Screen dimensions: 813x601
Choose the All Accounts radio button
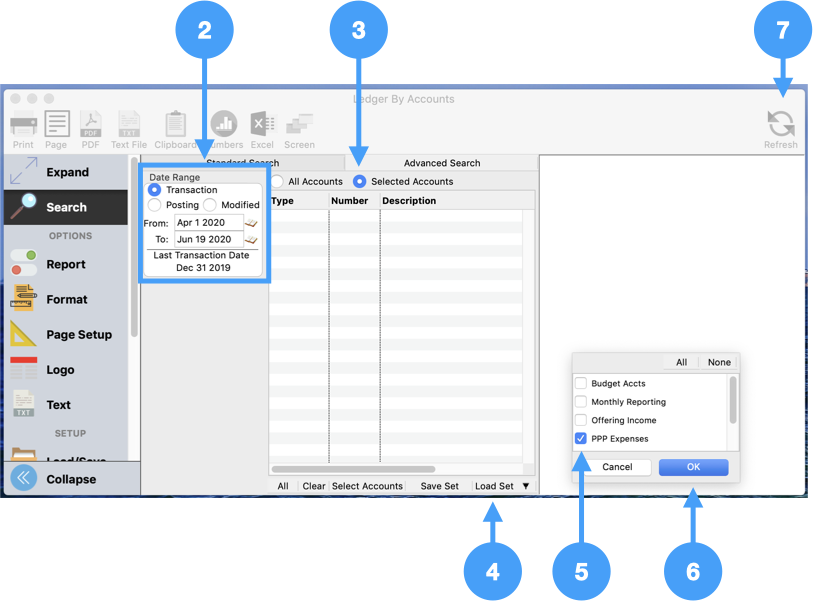(x=278, y=182)
